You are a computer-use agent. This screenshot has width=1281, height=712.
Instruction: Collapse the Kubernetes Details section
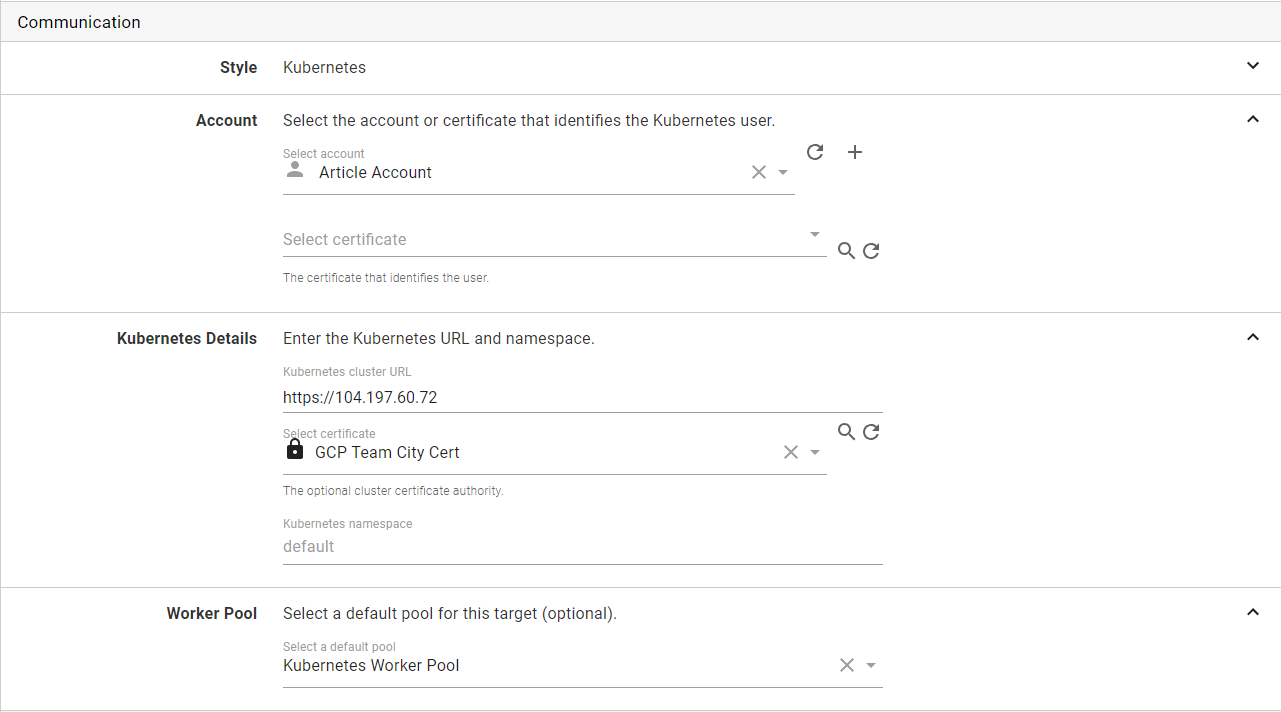point(1253,337)
